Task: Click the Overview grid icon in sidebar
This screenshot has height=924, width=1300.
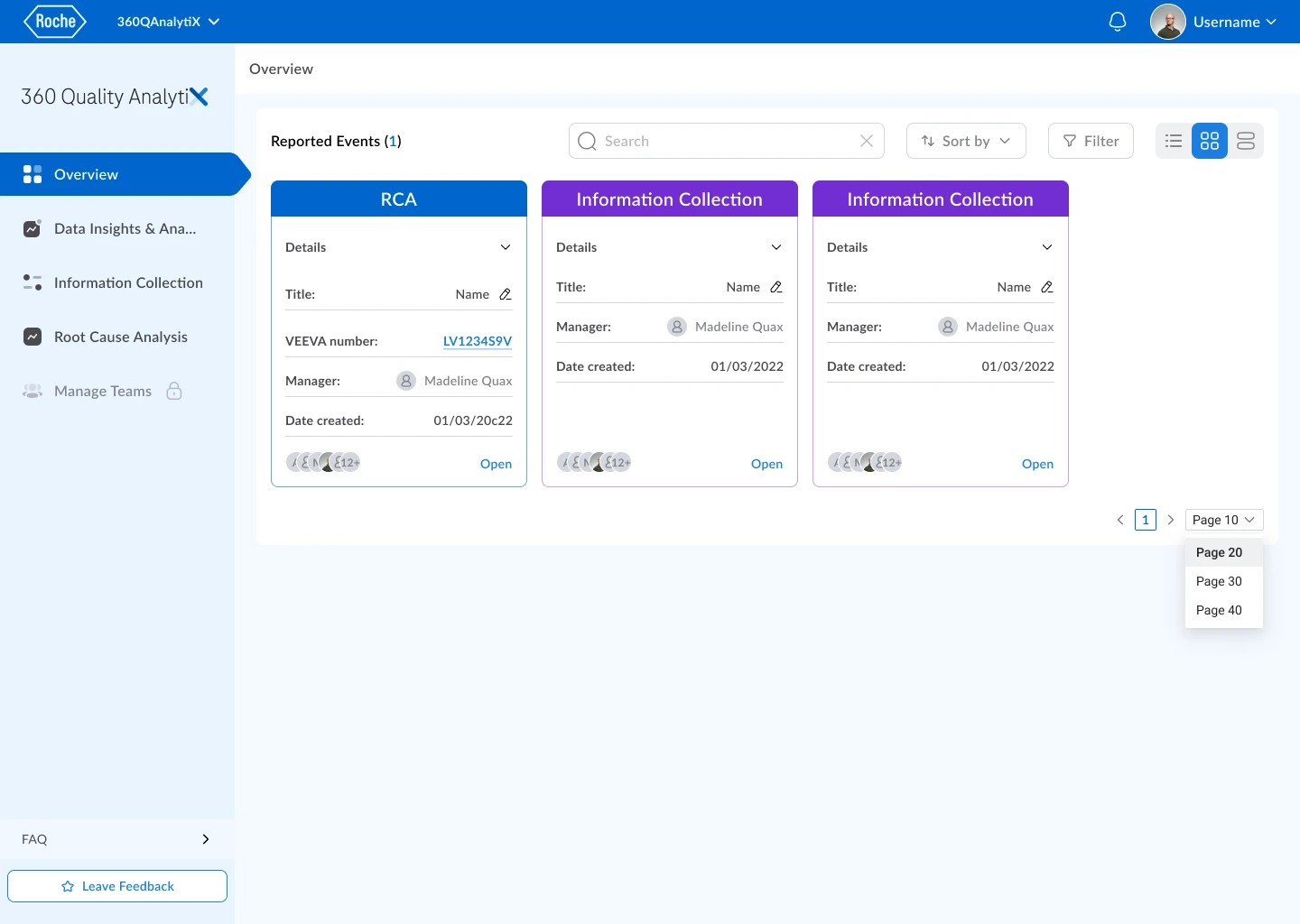Action: point(32,174)
